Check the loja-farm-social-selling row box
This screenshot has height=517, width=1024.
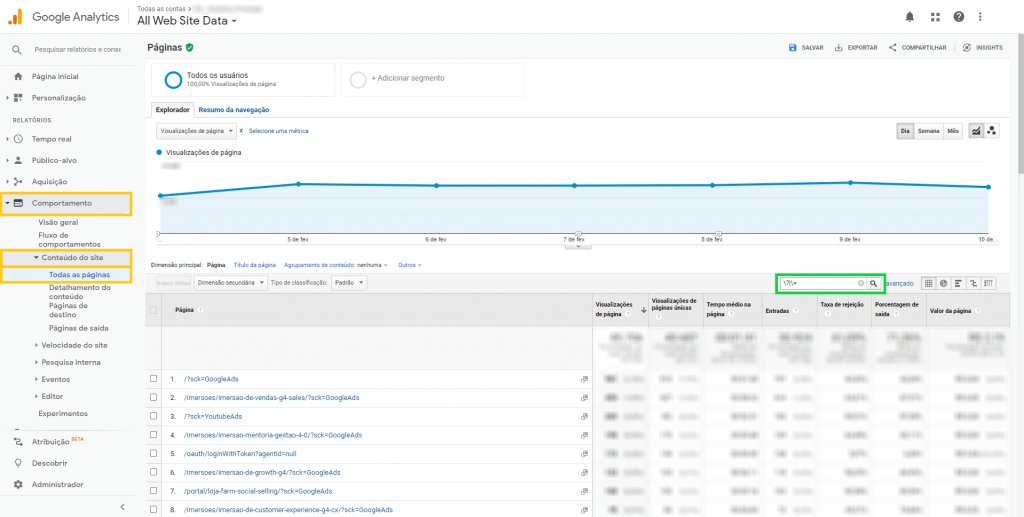click(153, 491)
